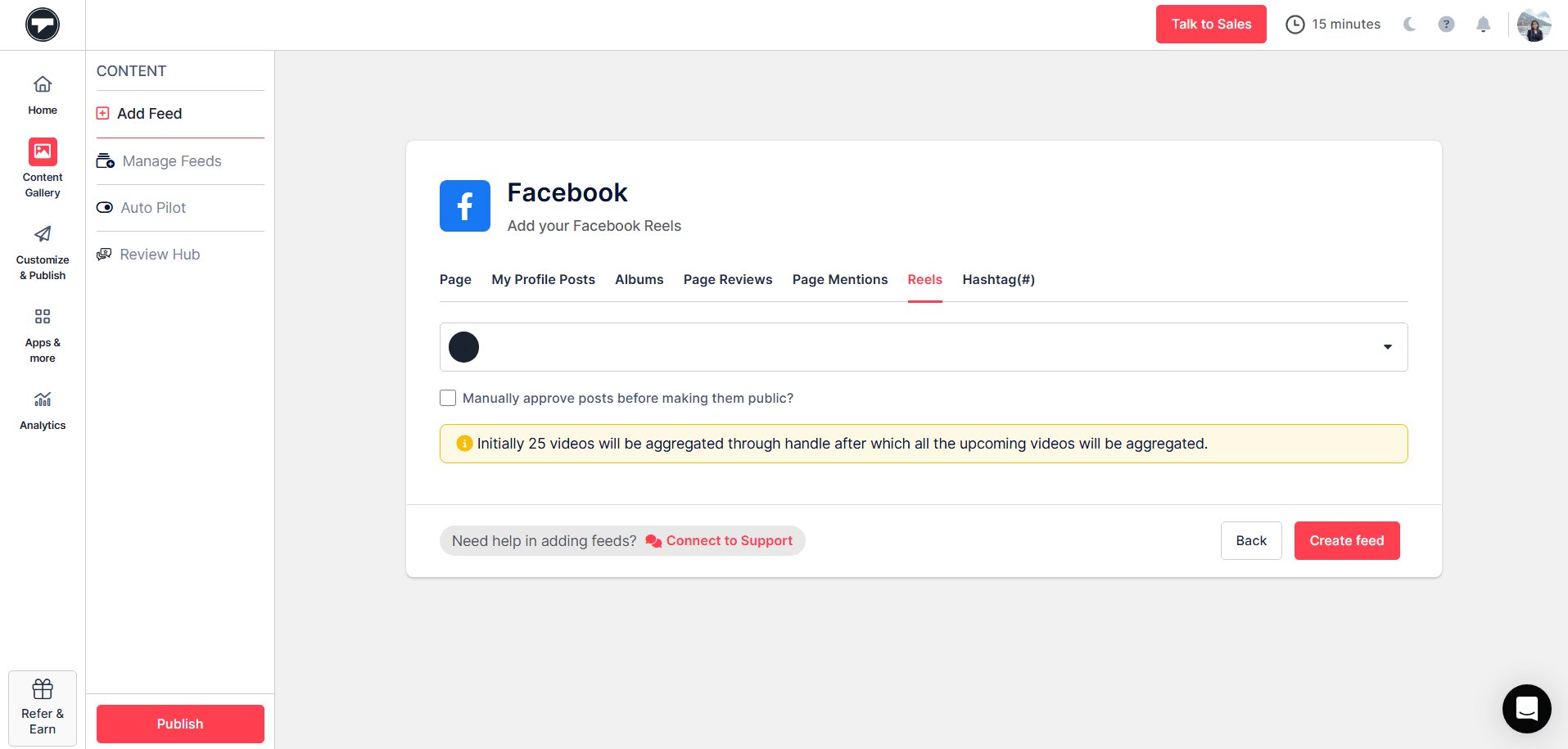Open notifications bell icon
Screen dimensions: 1568x749
pos(1483,25)
